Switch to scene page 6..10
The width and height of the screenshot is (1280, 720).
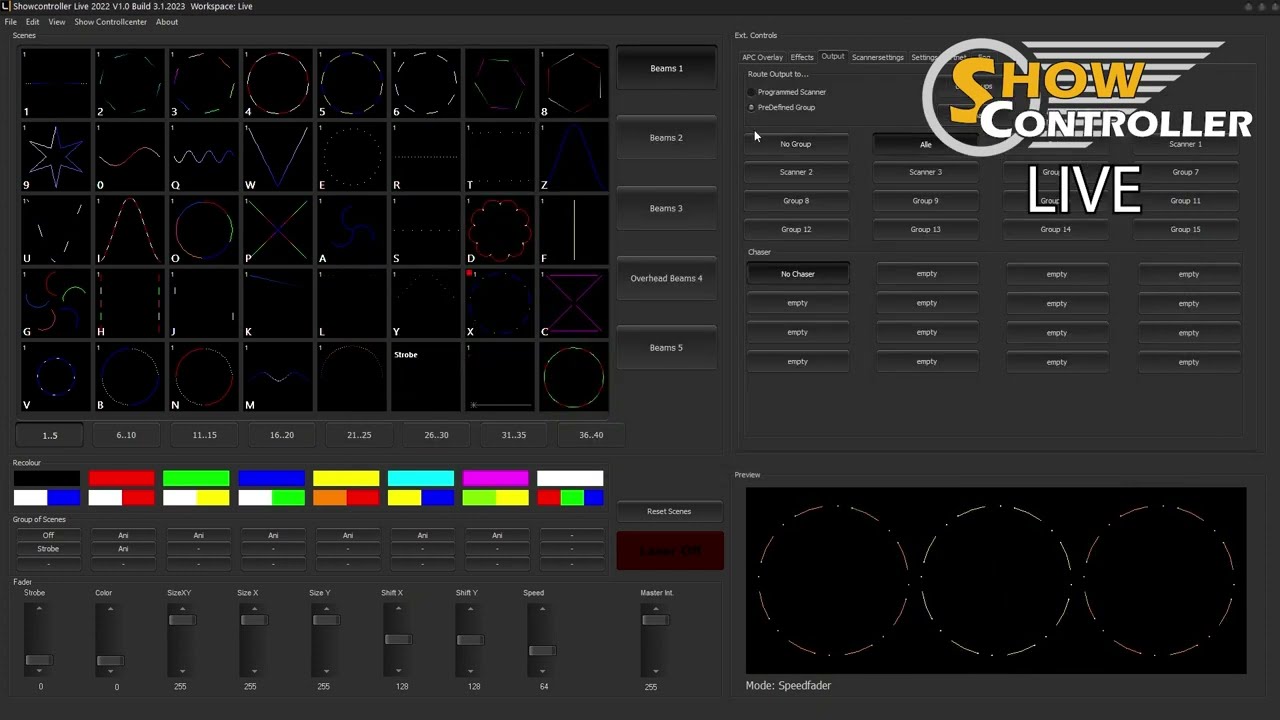pos(126,435)
